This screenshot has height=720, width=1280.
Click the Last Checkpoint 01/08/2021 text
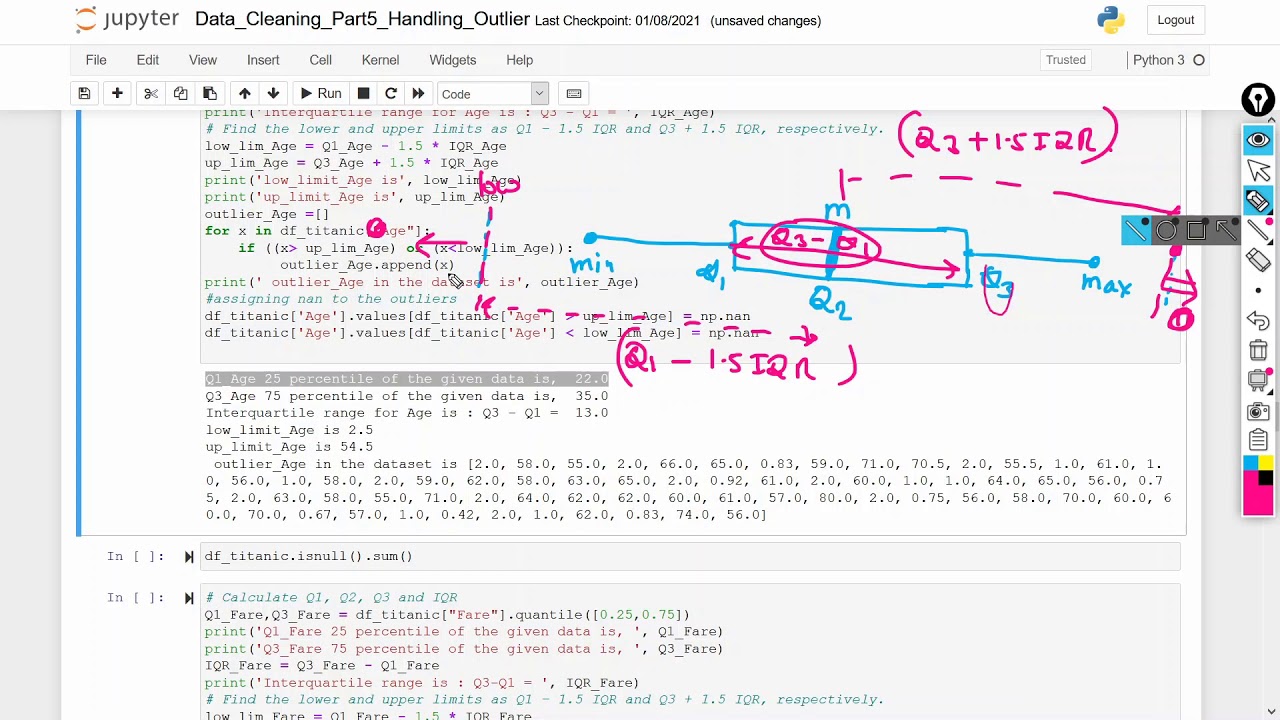pos(616,21)
